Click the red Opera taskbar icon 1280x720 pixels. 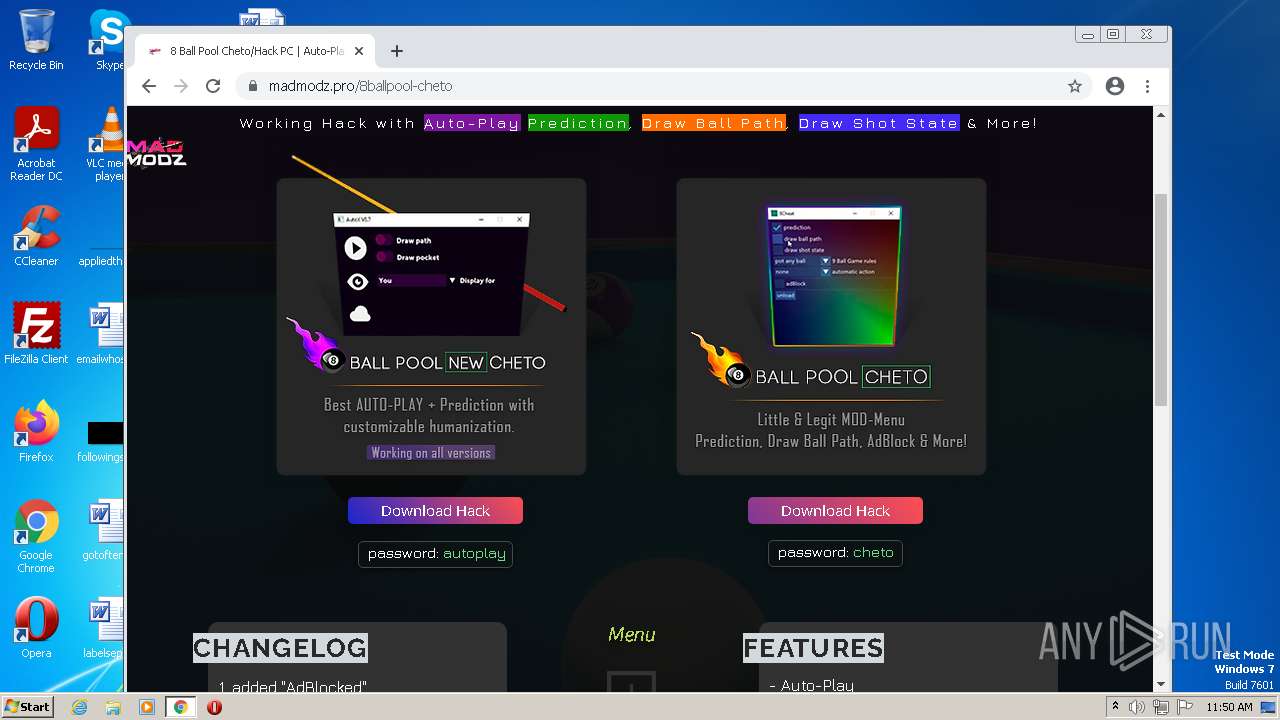click(x=214, y=707)
